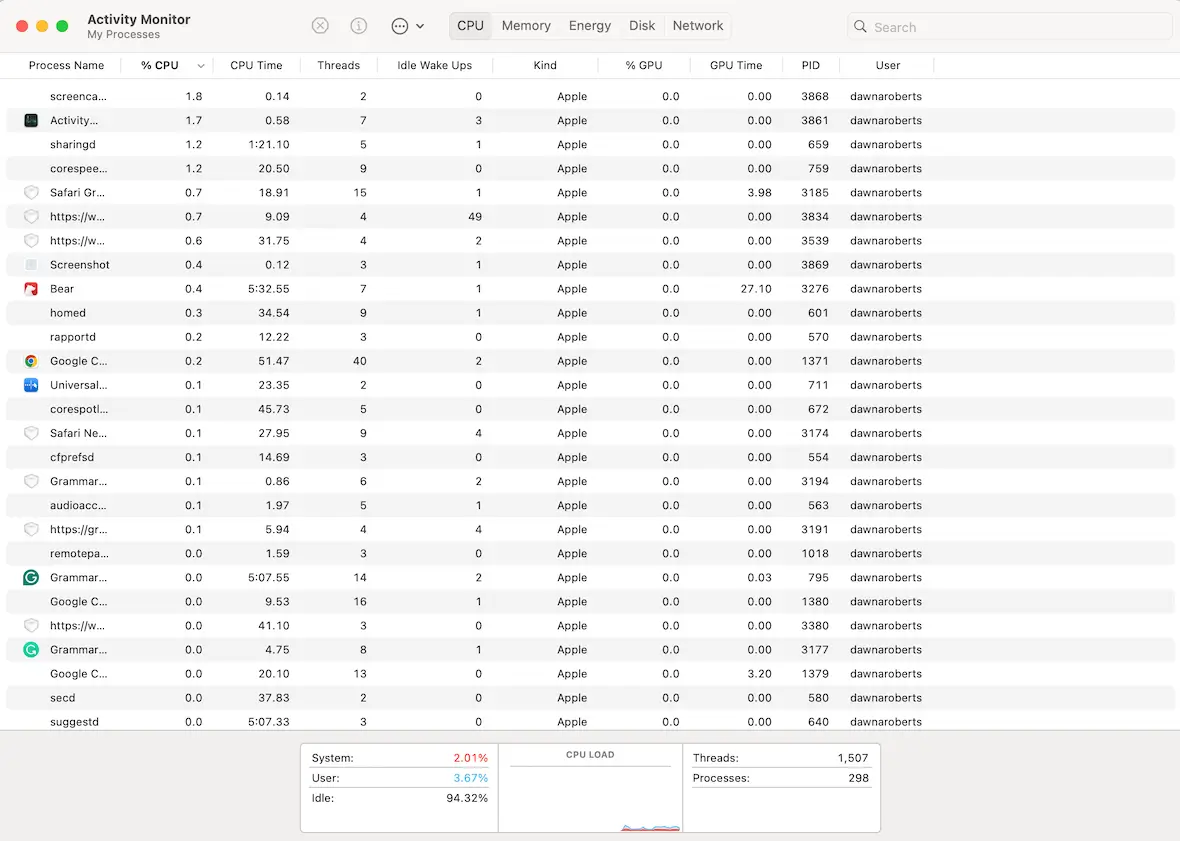
Task: Sort by PID column header
Action: (x=810, y=65)
